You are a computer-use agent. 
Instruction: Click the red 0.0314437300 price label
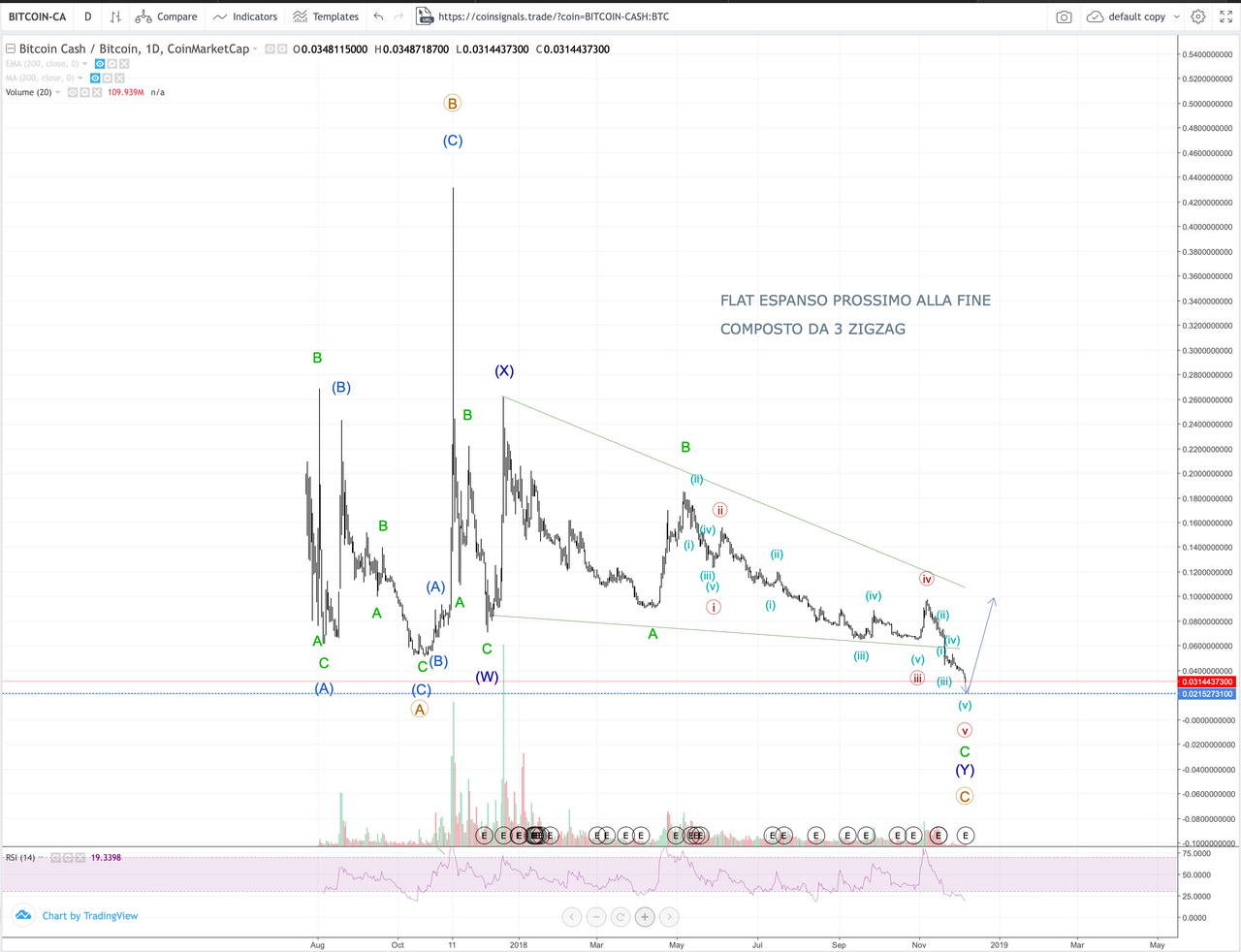tap(1206, 682)
